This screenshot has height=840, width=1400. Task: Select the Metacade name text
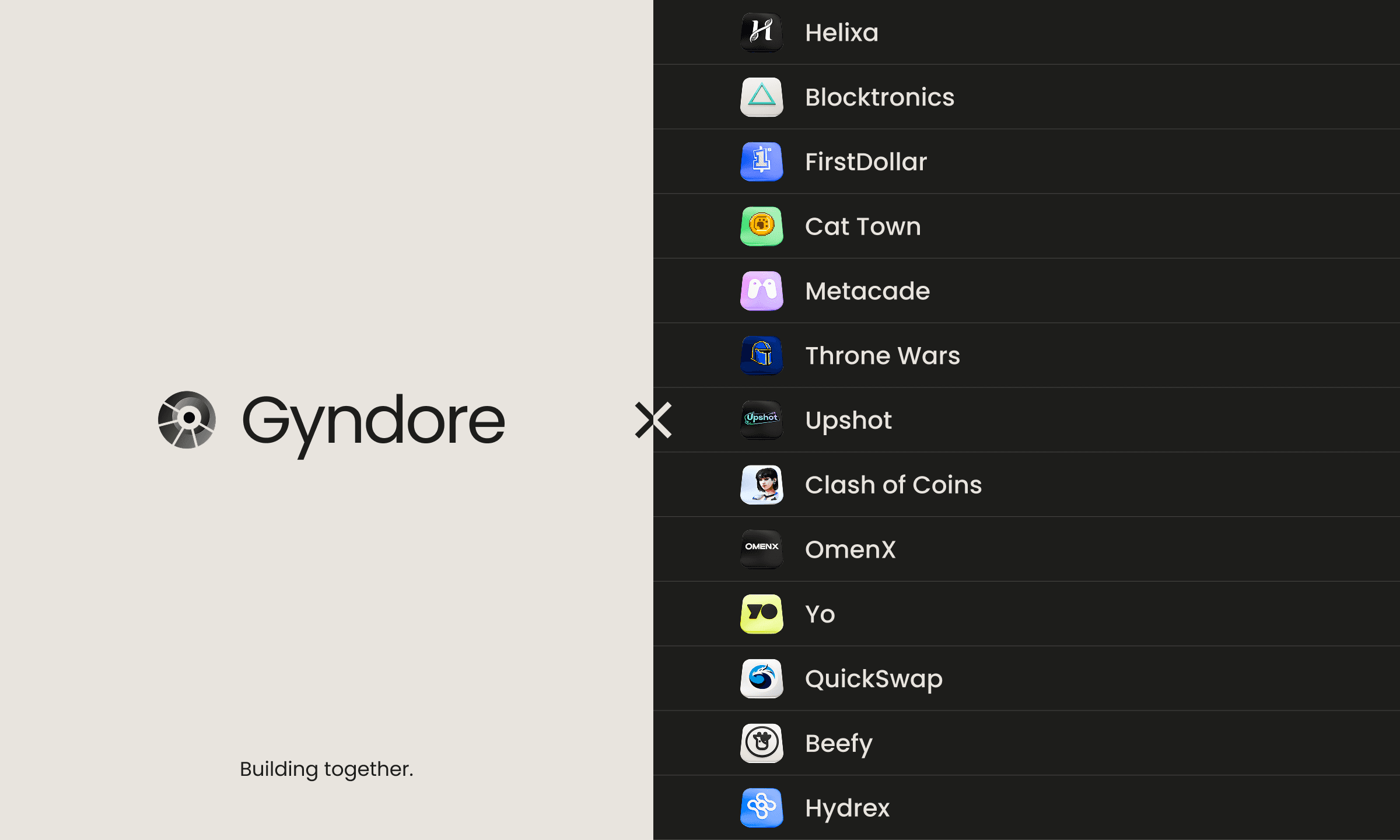coord(867,291)
